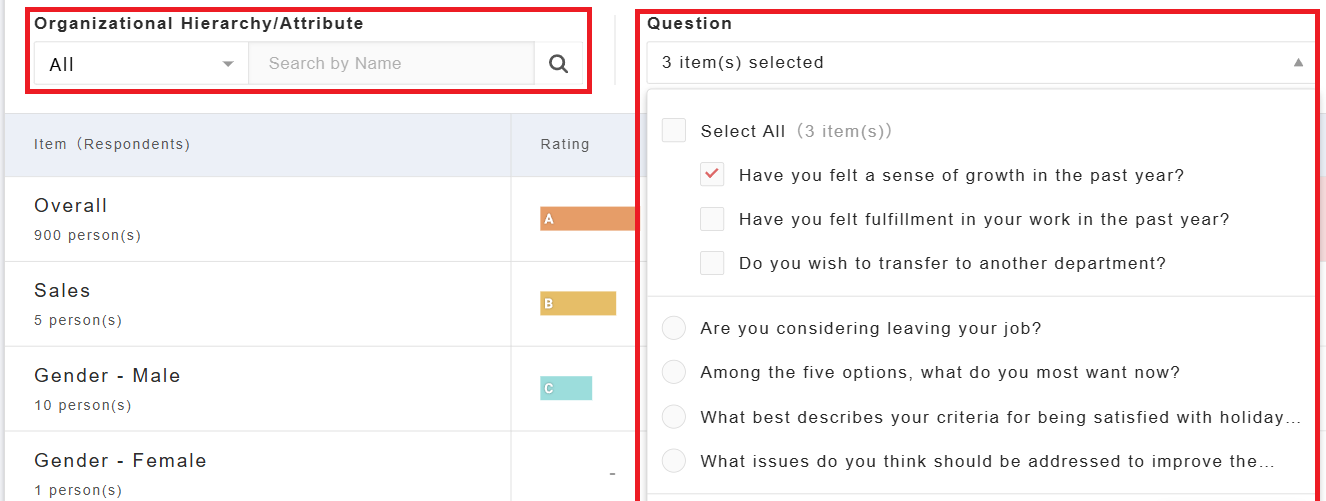This screenshot has width=1326, height=501.
Task: Click the orange A rating bar
Action: 588,218
